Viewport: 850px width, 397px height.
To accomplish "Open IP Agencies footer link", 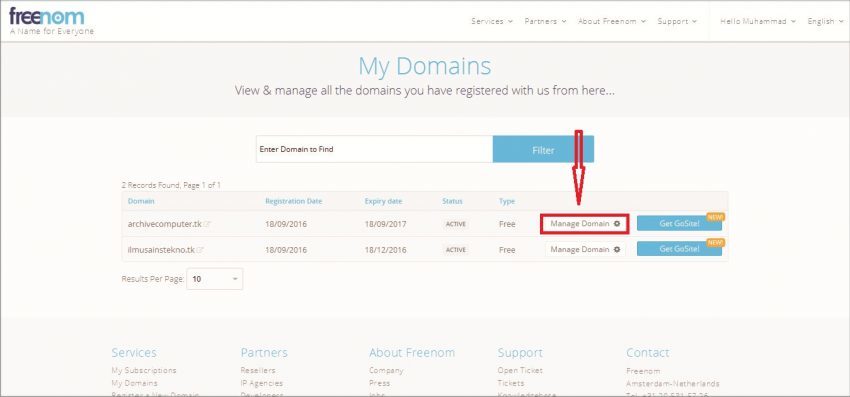I will [261, 383].
